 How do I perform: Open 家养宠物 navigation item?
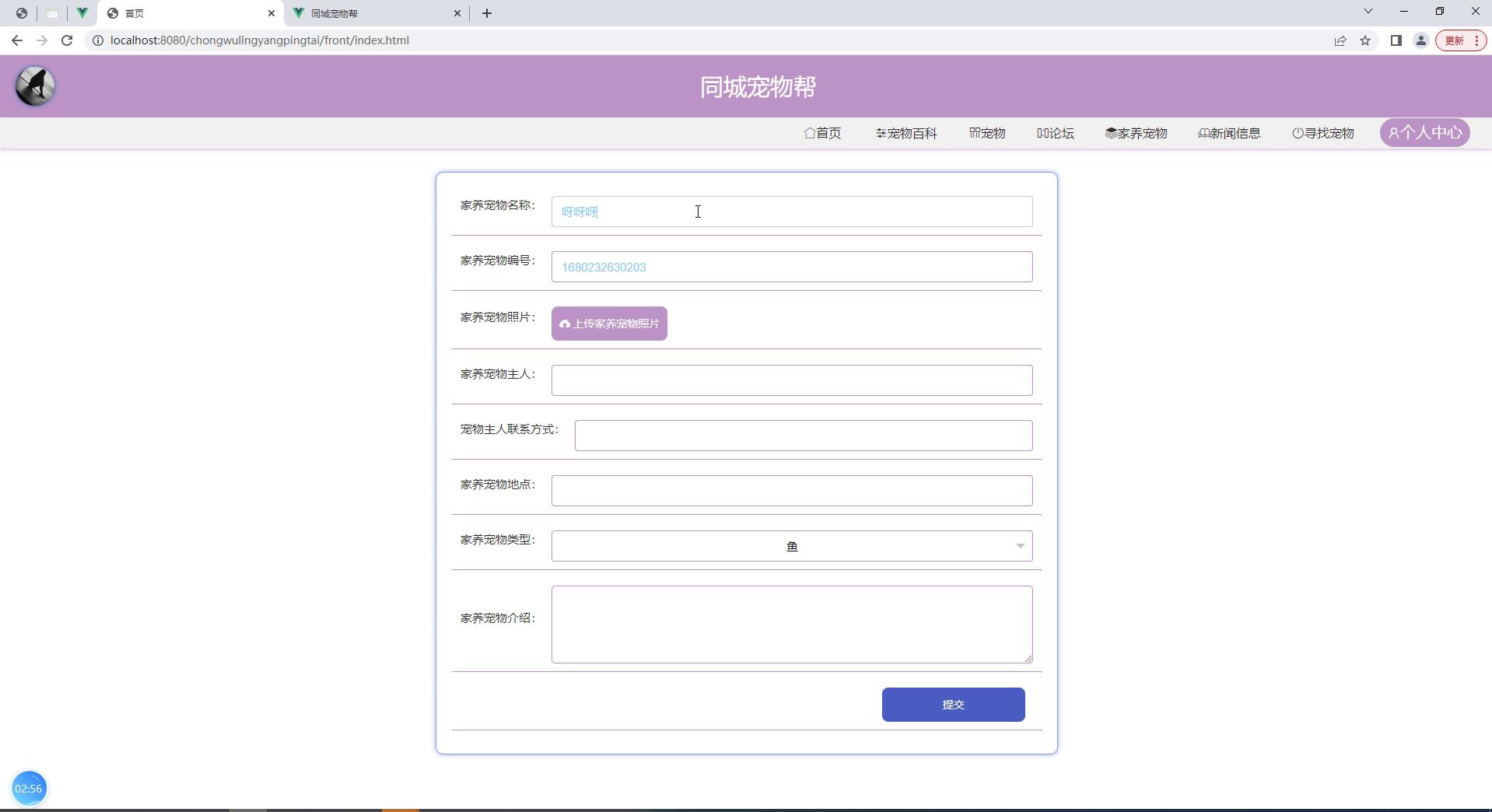coord(1137,133)
